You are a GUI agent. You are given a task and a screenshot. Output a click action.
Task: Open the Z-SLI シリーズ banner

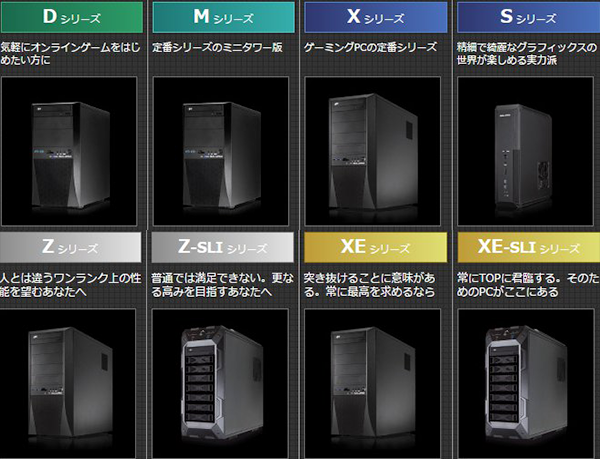[x=223, y=247]
